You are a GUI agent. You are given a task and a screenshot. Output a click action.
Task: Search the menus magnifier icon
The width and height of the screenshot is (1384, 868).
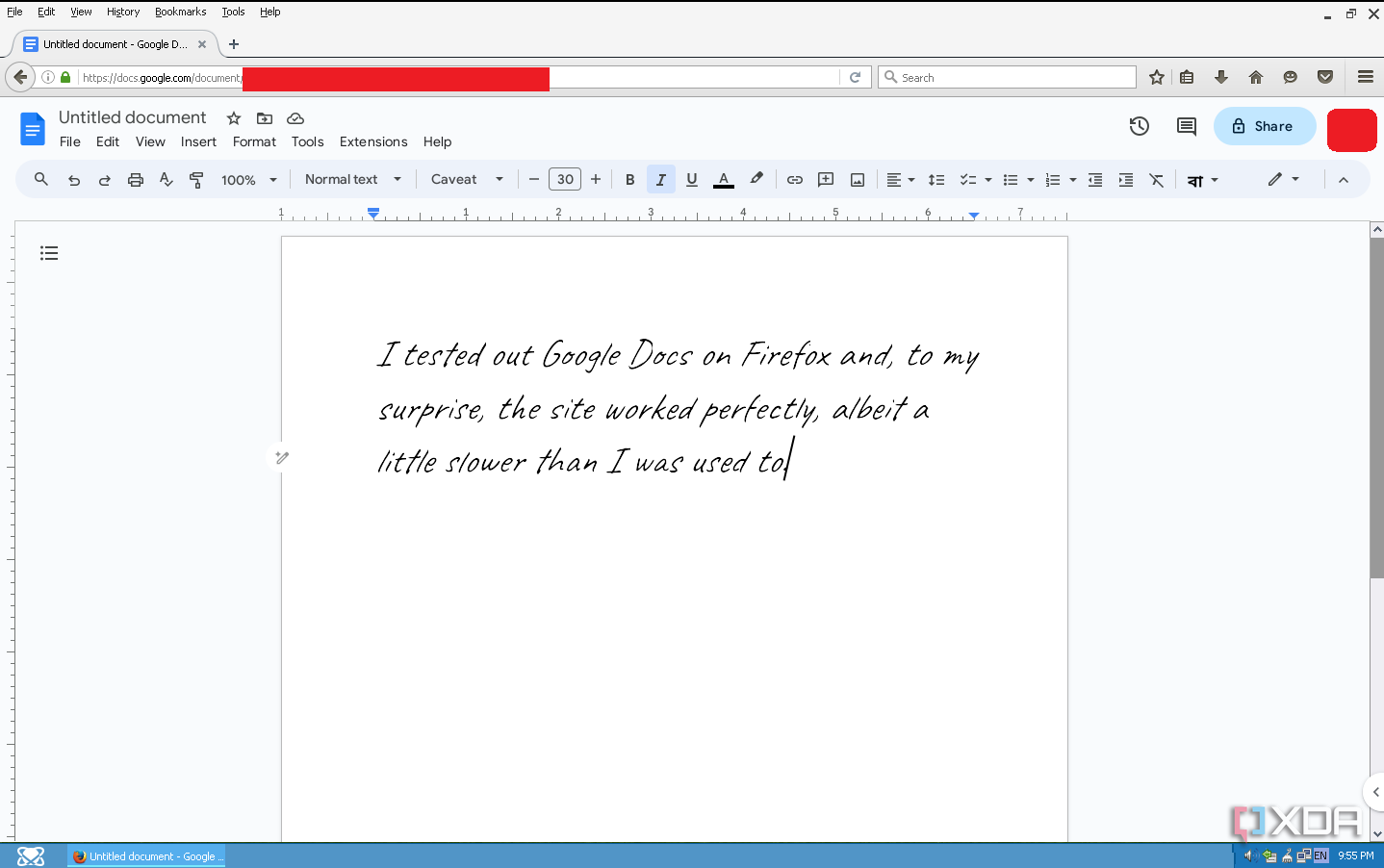pyautogui.click(x=41, y=179)
